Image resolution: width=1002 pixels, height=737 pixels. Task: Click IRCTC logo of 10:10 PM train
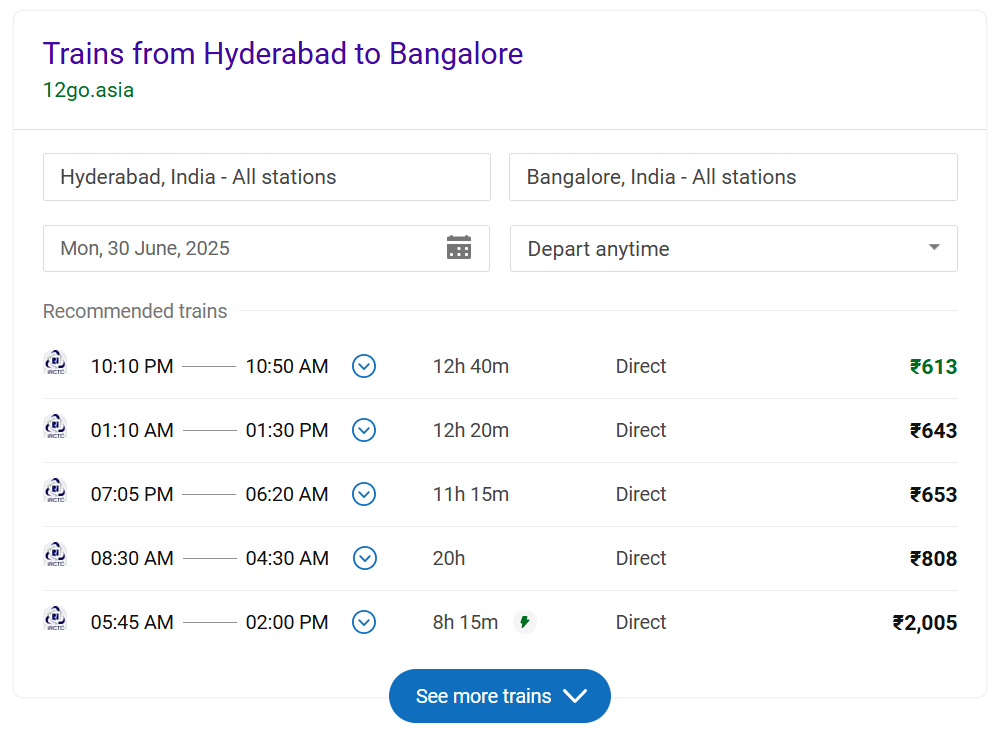coord(56,362)
